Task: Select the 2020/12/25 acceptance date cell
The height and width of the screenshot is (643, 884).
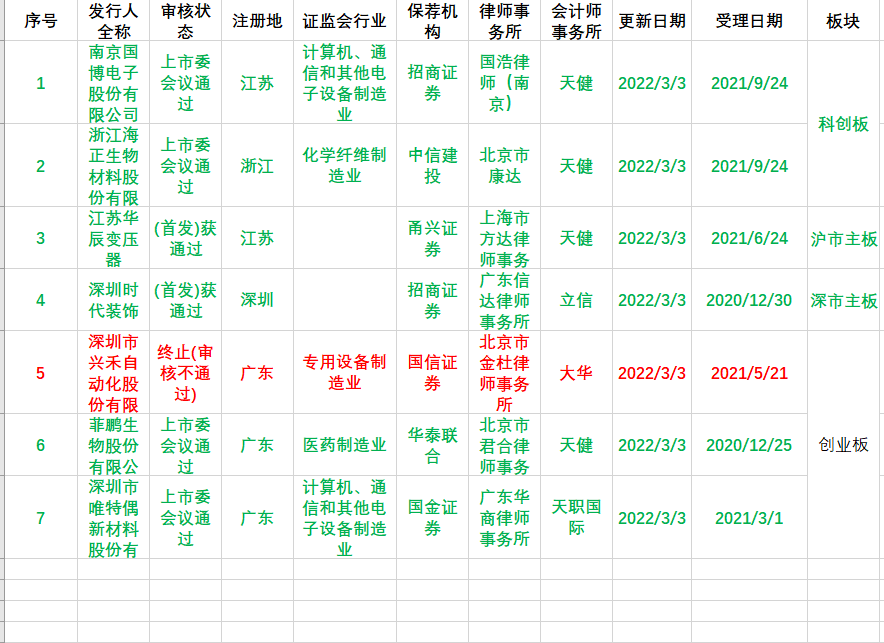Action: [749, 445]
